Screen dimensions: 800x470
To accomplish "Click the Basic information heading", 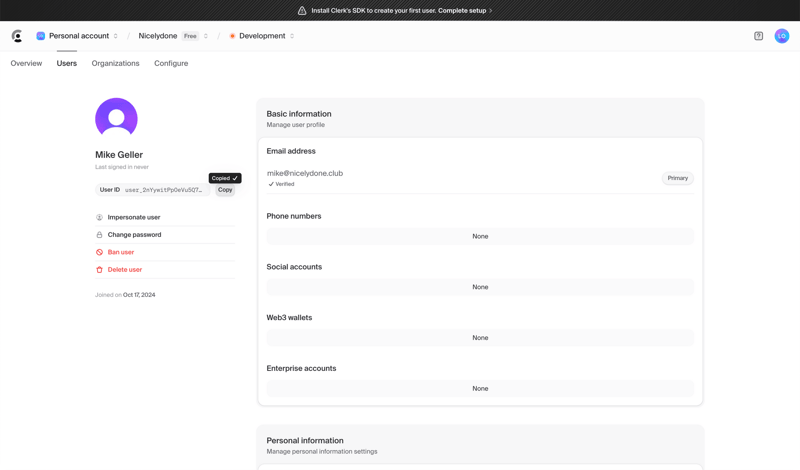I will [299, 114].
